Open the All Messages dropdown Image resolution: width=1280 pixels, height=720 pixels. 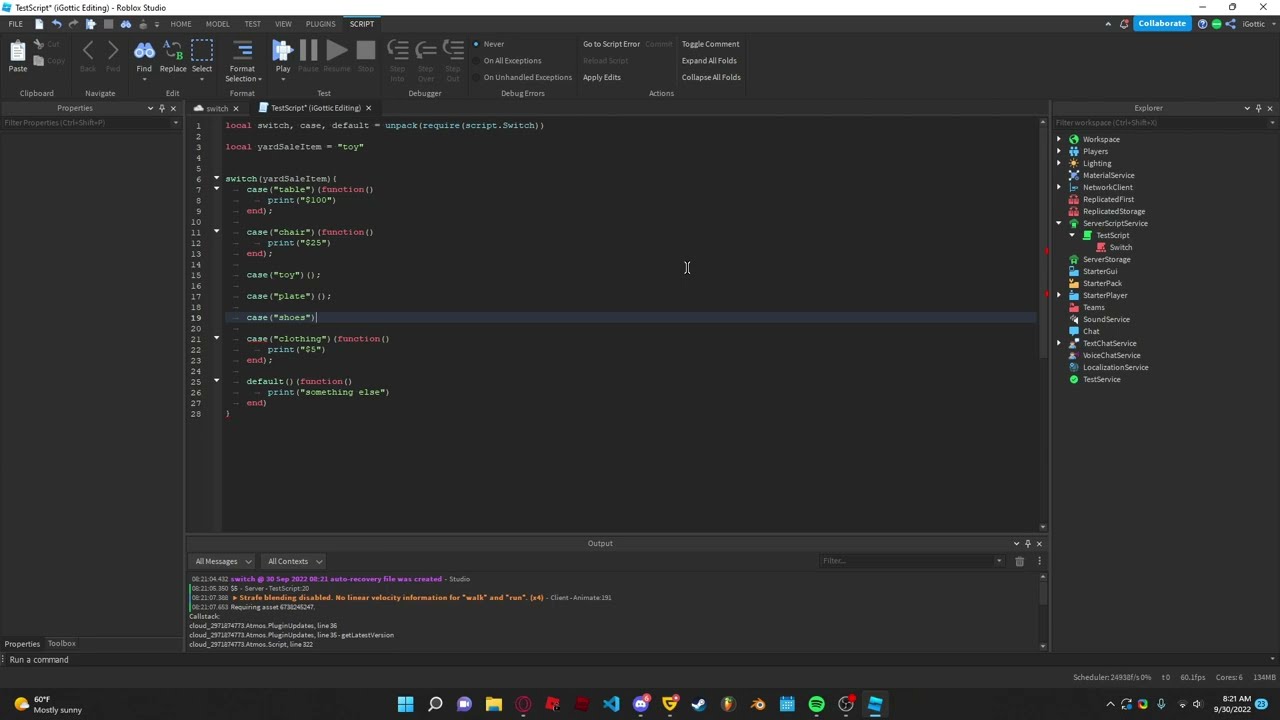223,561
